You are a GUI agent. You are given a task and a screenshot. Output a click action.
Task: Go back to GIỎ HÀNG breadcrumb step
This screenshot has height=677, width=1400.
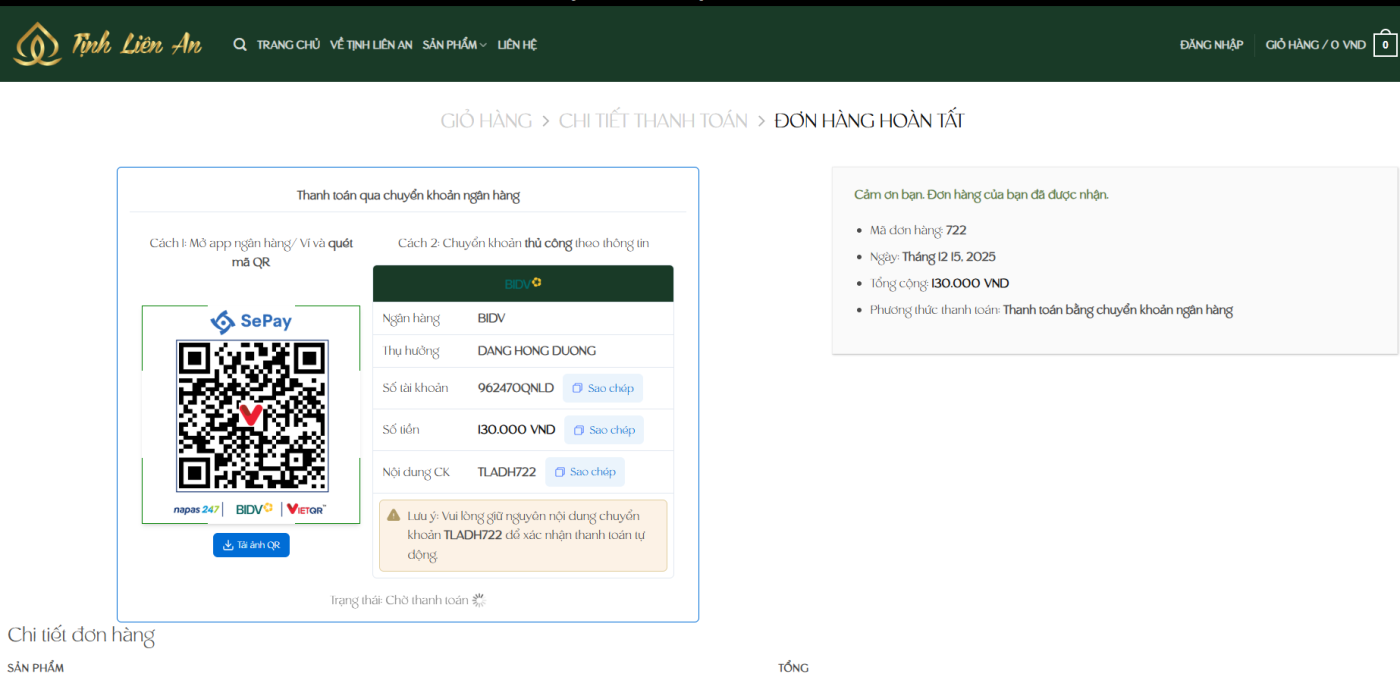tap(486, 121)
